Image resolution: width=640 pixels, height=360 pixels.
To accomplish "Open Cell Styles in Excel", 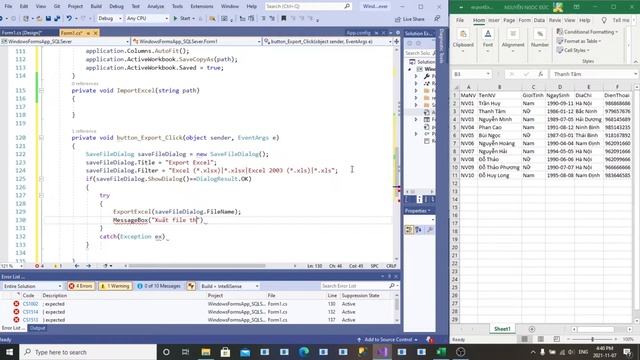I will pos(573,50).
